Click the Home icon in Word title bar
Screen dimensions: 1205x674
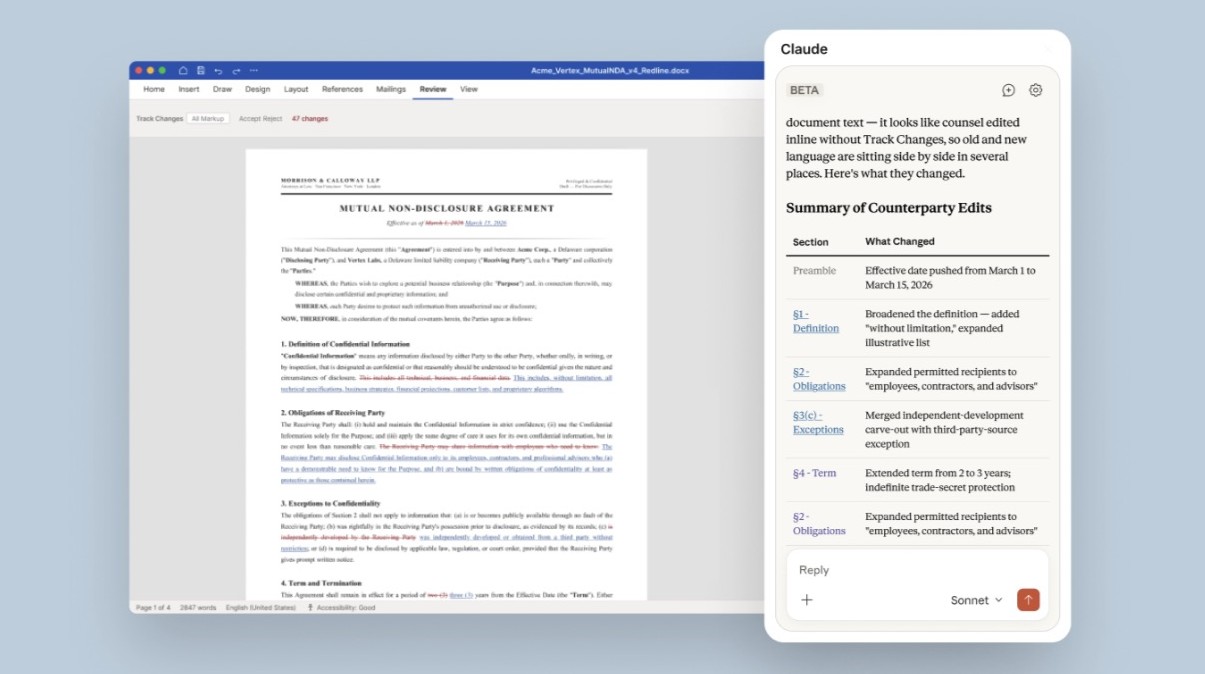(183, 71)
